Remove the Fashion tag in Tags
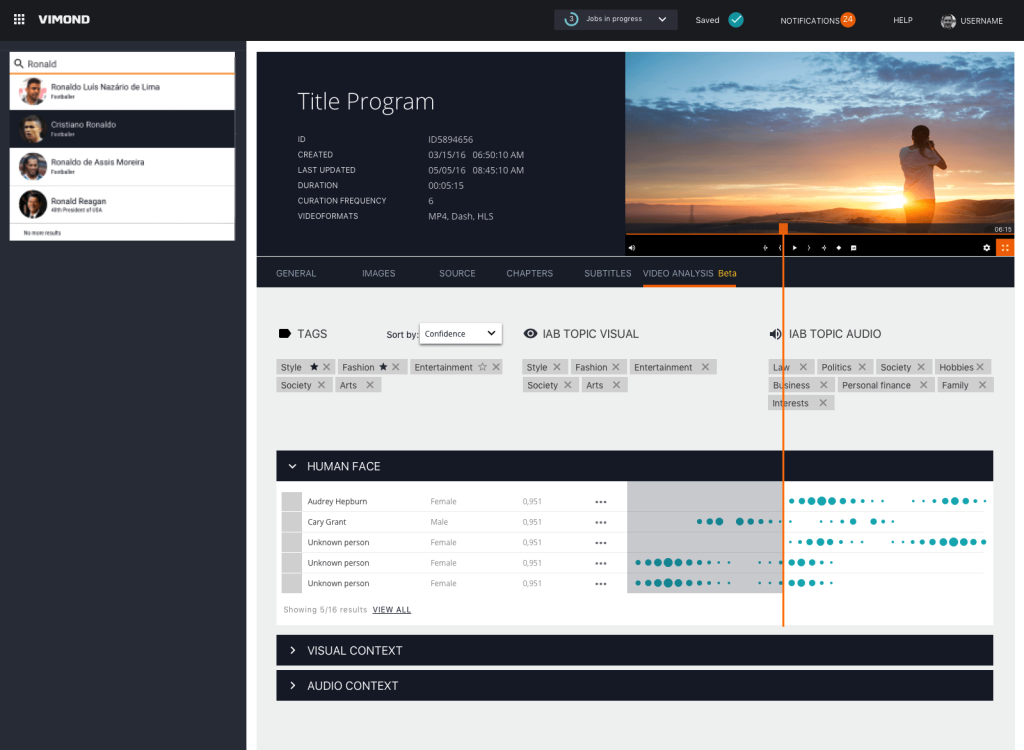Viewport: 1024px width, 750px height. click(396, 367)
